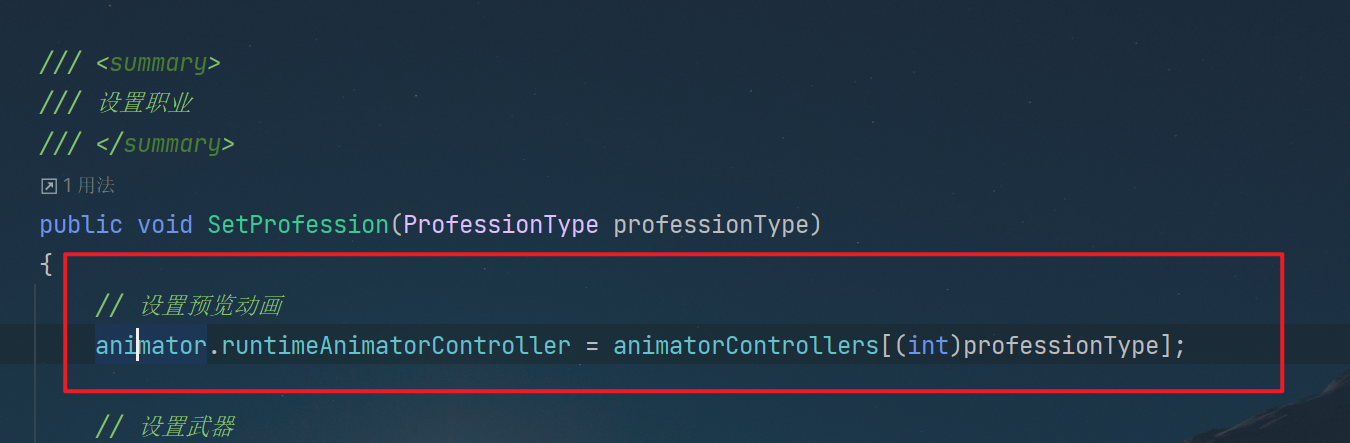Click the void return type keyword
The height and width of the screenshot is (443, 1350).
point(164,225)
